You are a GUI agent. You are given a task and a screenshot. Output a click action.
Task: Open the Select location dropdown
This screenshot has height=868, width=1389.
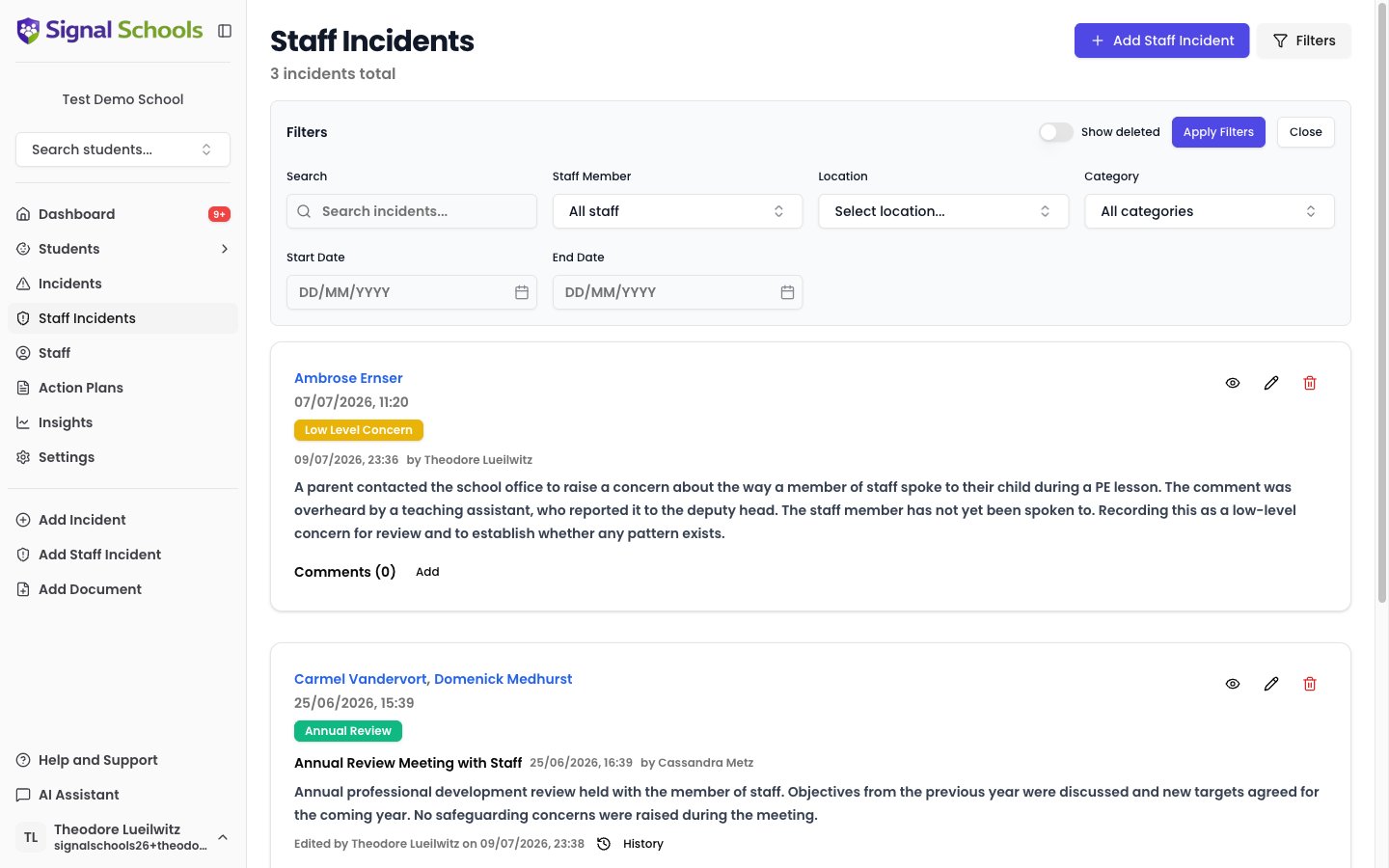[943, 211]
